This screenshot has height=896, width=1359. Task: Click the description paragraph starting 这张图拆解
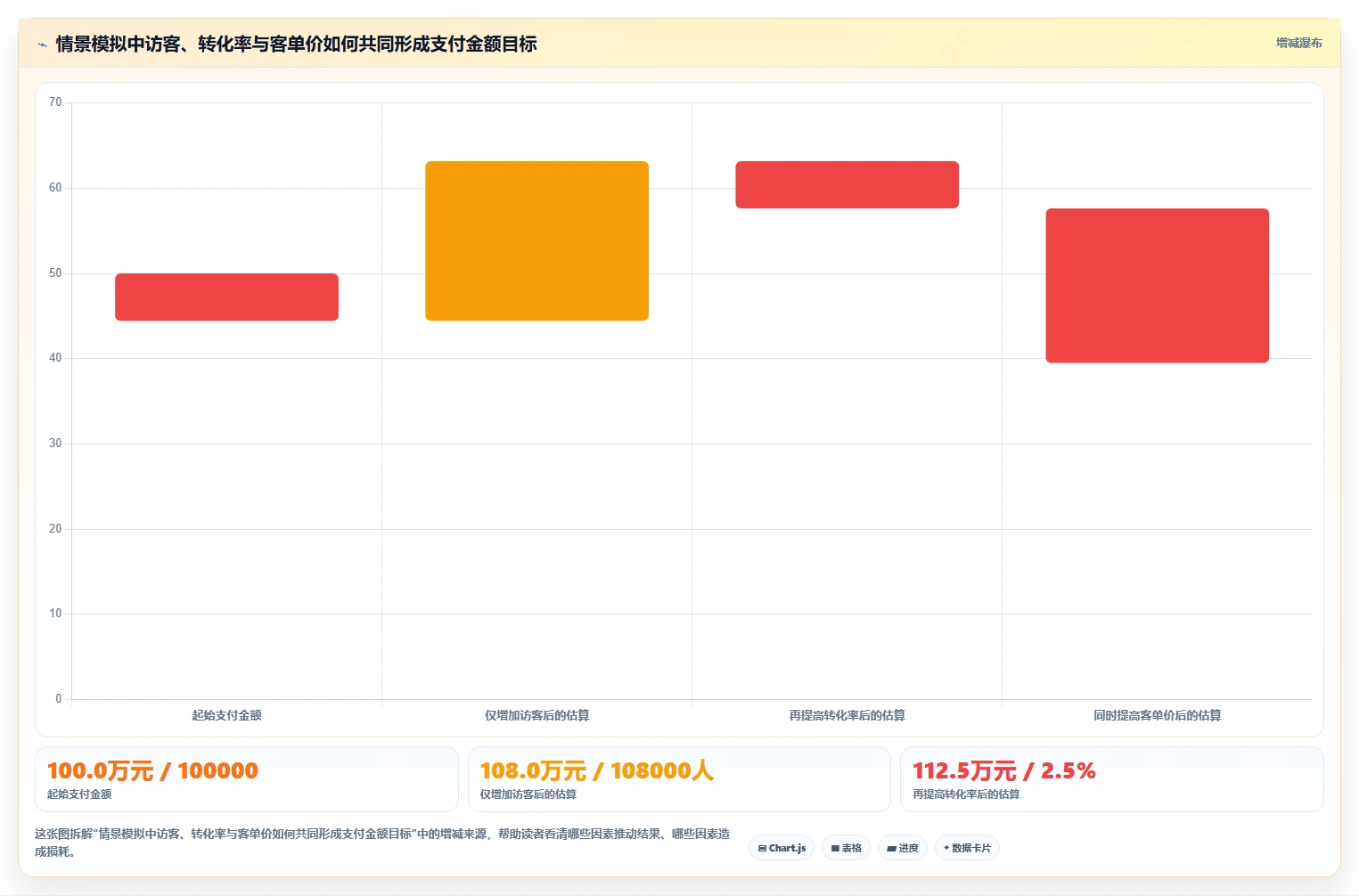382,843
